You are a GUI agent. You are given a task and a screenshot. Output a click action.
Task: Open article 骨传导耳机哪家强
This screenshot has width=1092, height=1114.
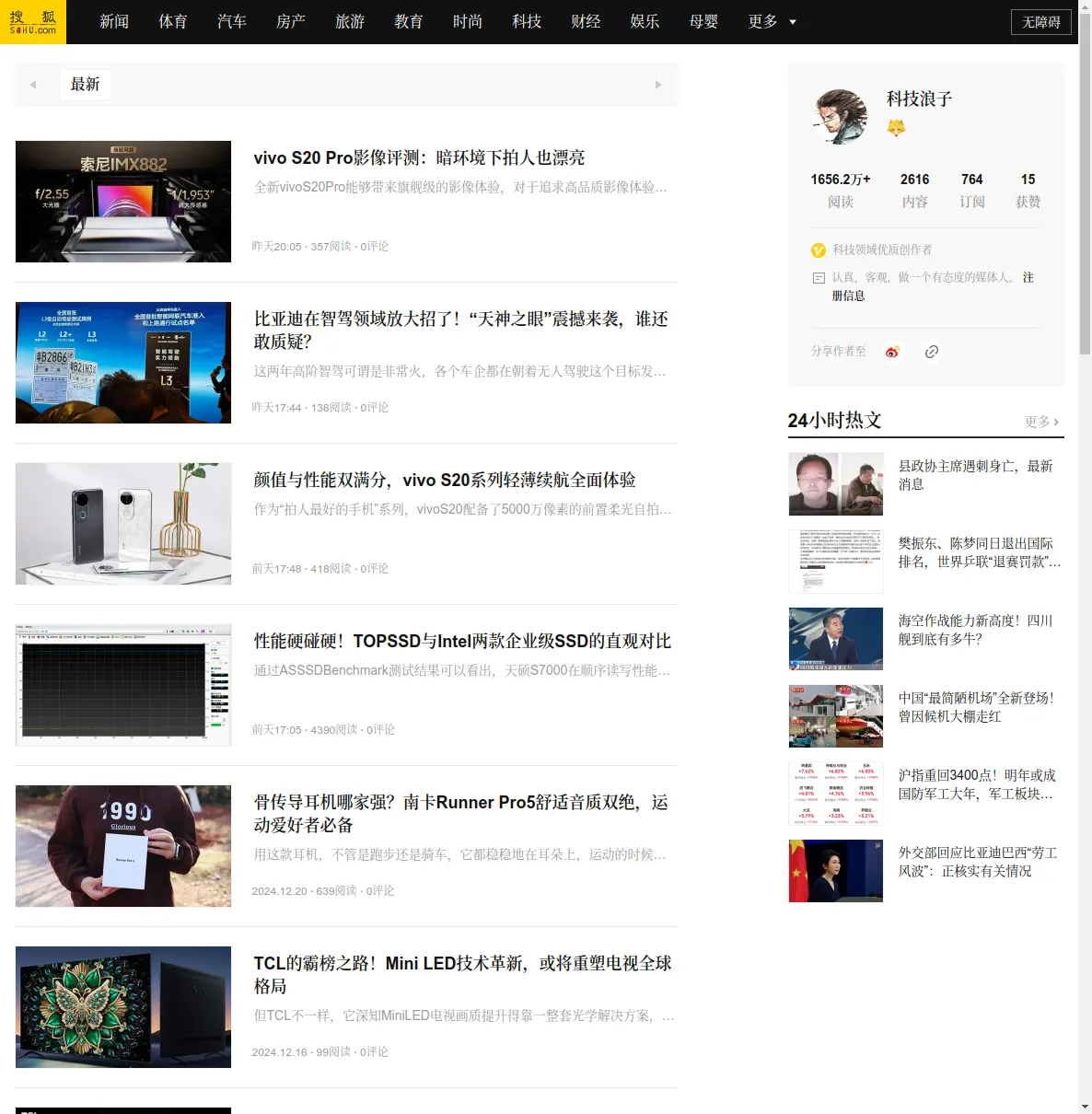coord(461,814)
